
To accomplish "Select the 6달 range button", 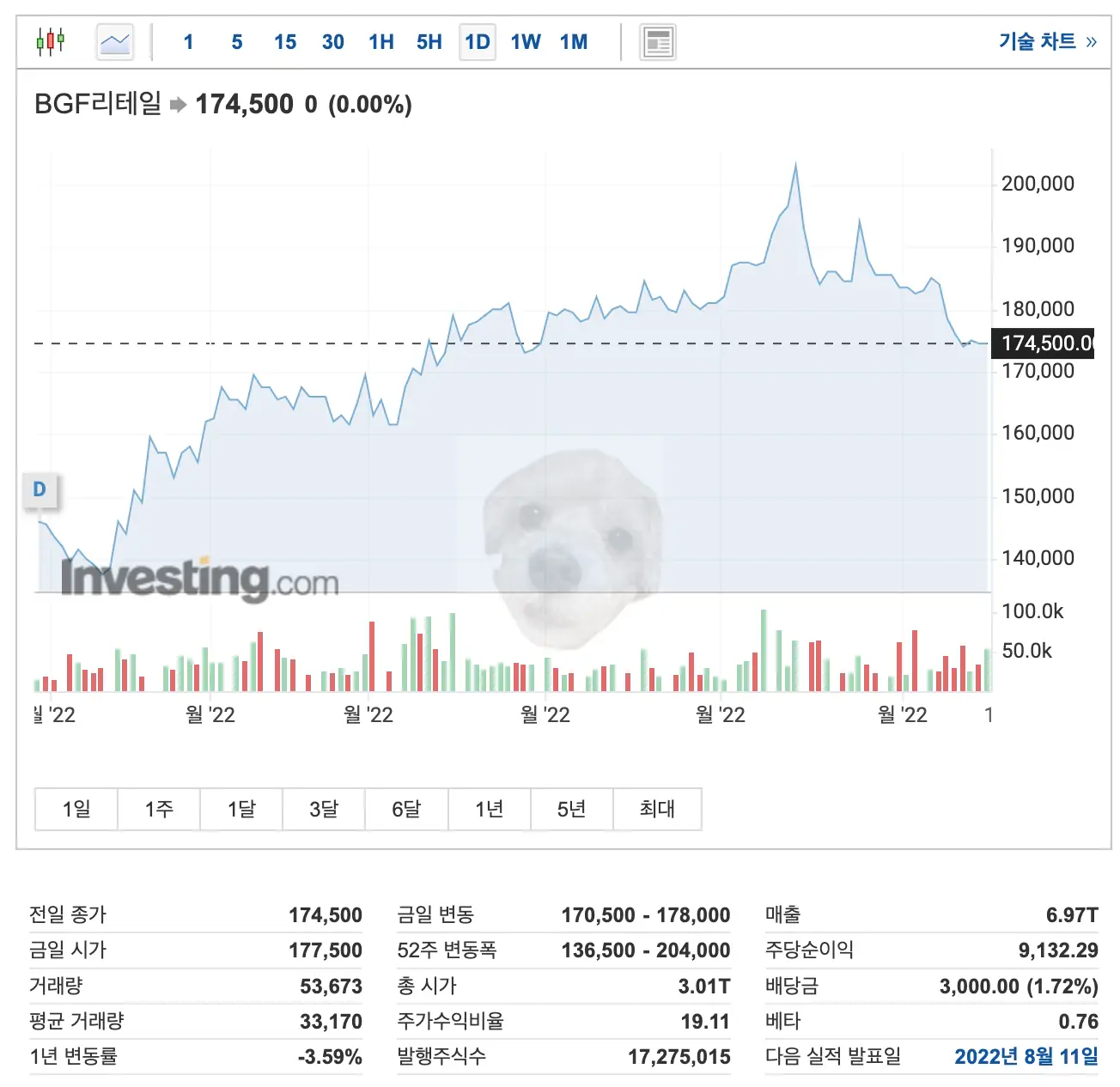I will [x=406, y=809].
